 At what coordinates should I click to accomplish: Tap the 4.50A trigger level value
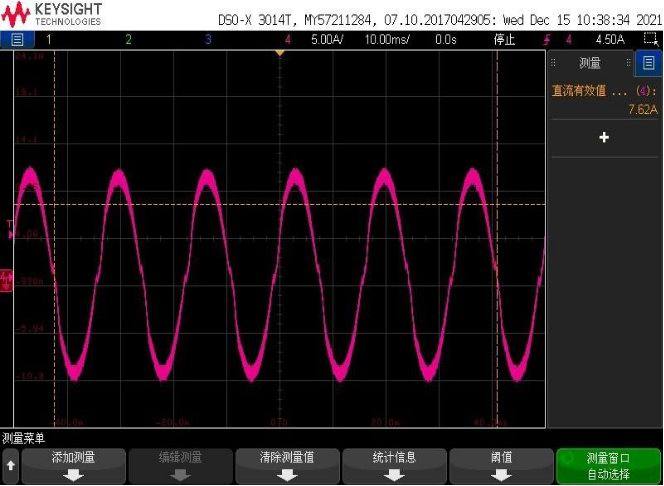click(610, 40)
